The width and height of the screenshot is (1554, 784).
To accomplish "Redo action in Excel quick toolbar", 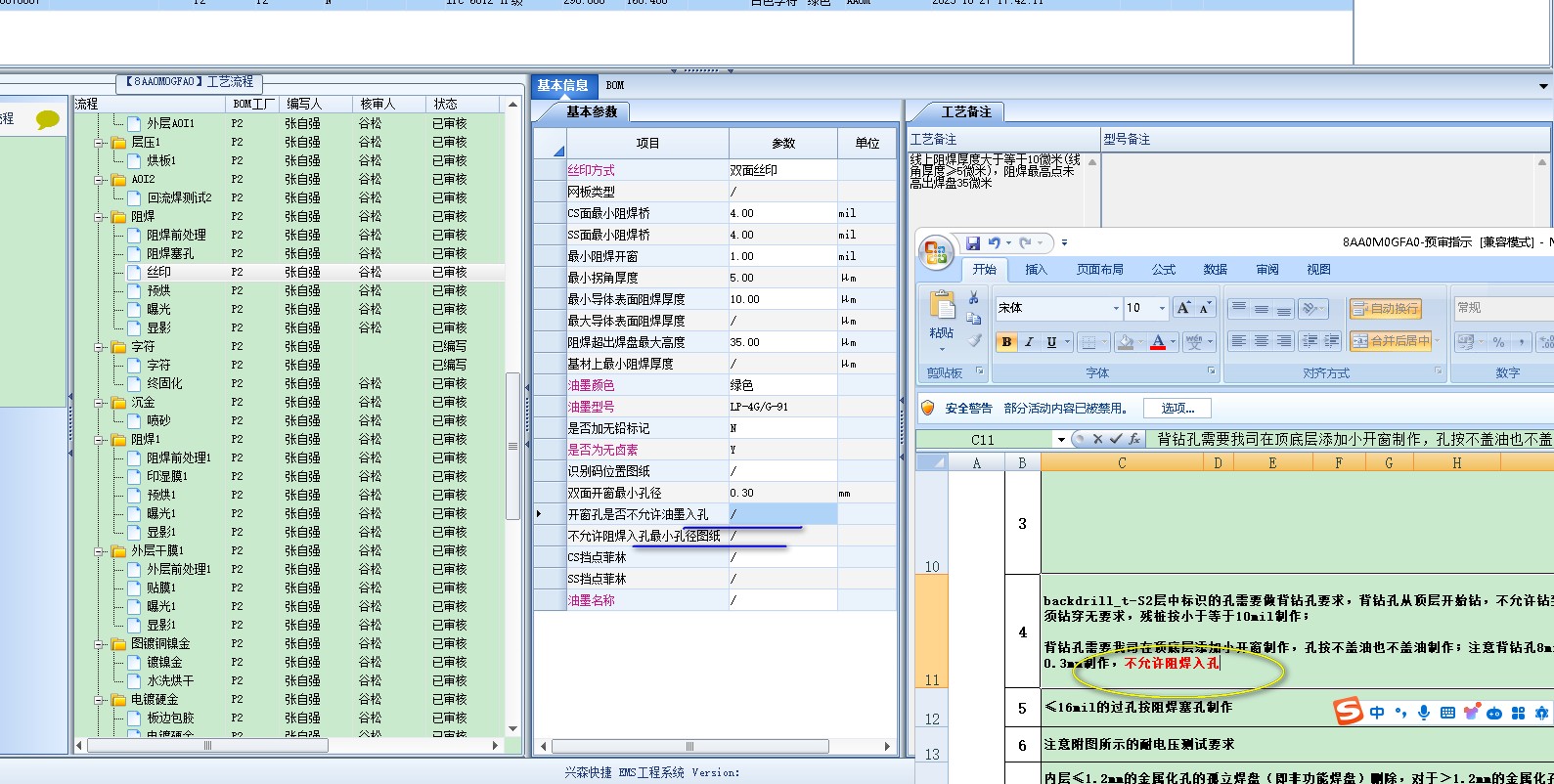I will point(1025,242).
